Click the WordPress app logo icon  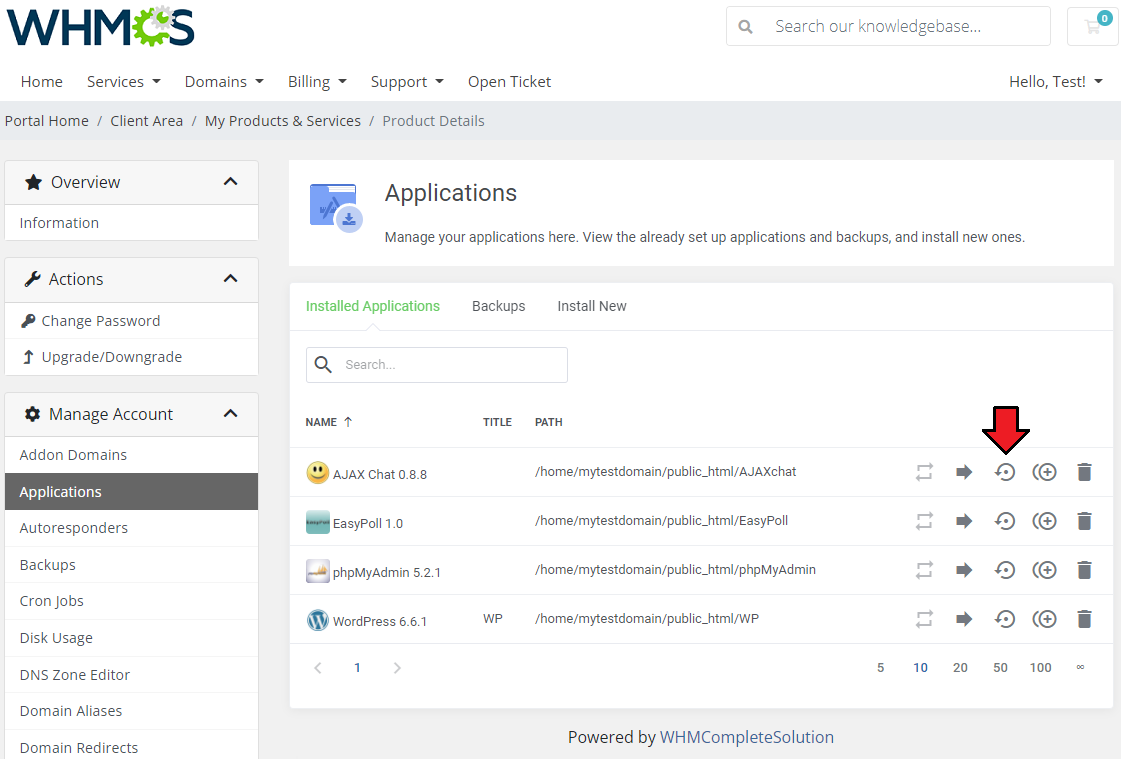317,620
